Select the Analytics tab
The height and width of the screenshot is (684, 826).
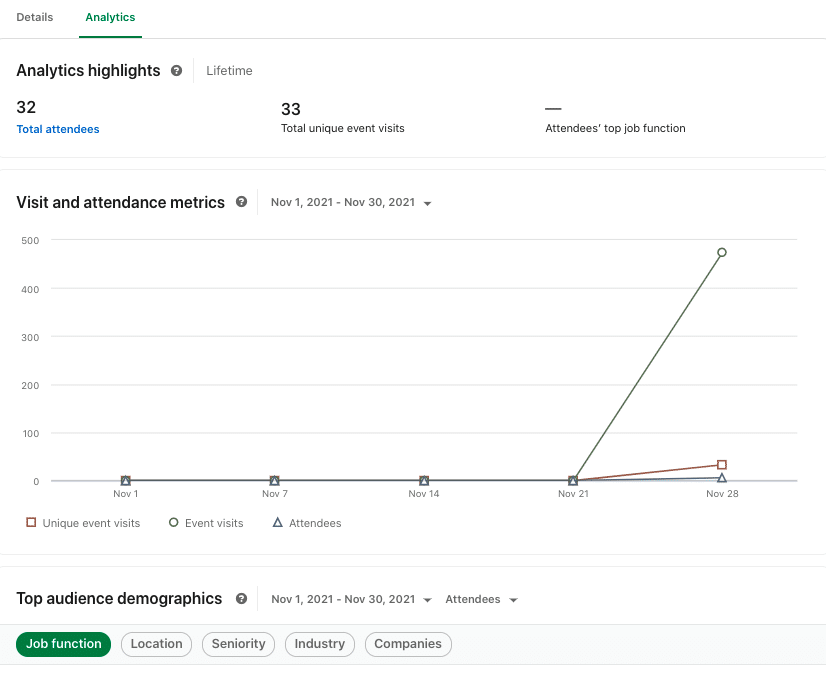tap(110, 17)
